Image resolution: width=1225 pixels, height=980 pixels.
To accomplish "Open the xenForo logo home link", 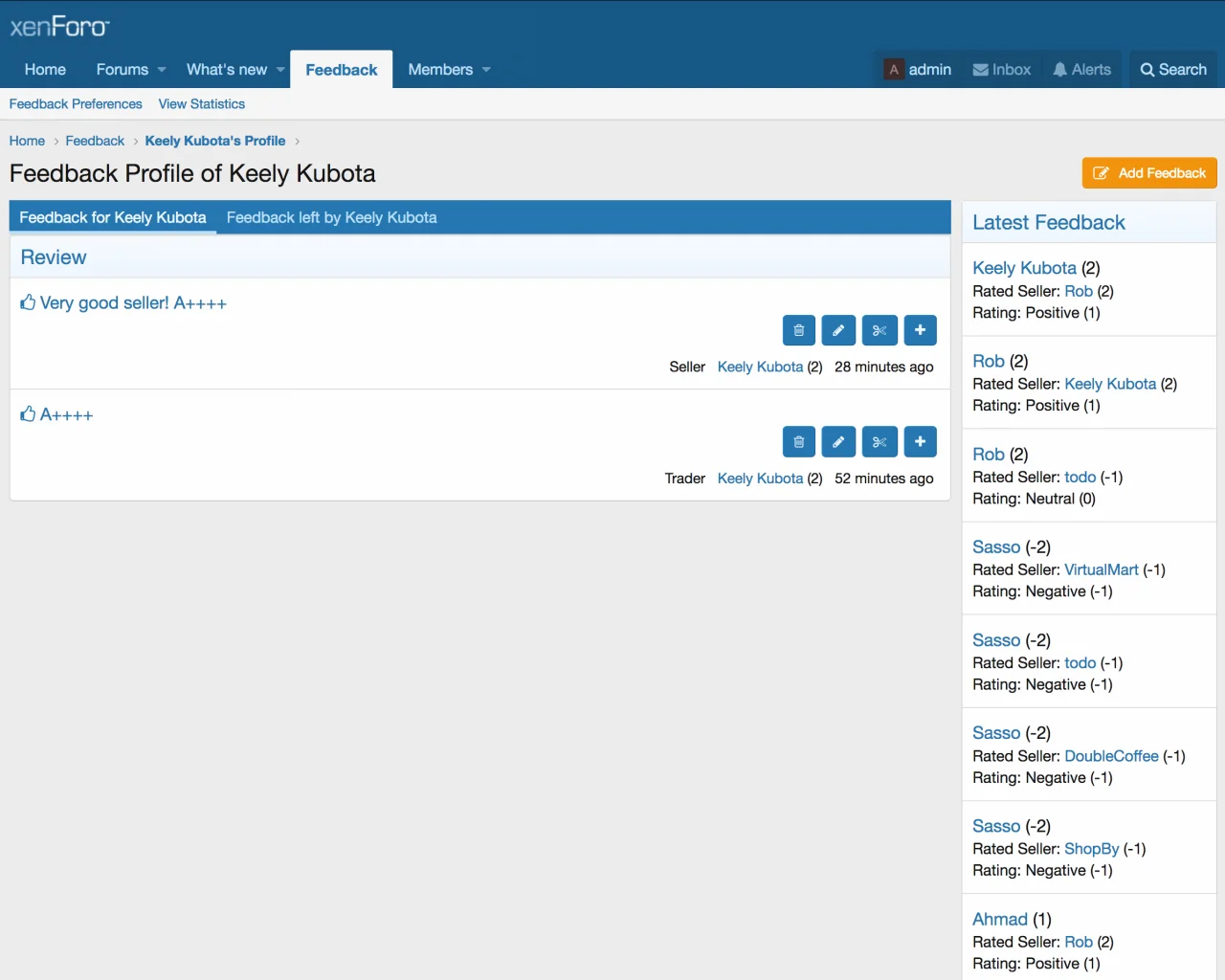I will [x=59, y=27].
